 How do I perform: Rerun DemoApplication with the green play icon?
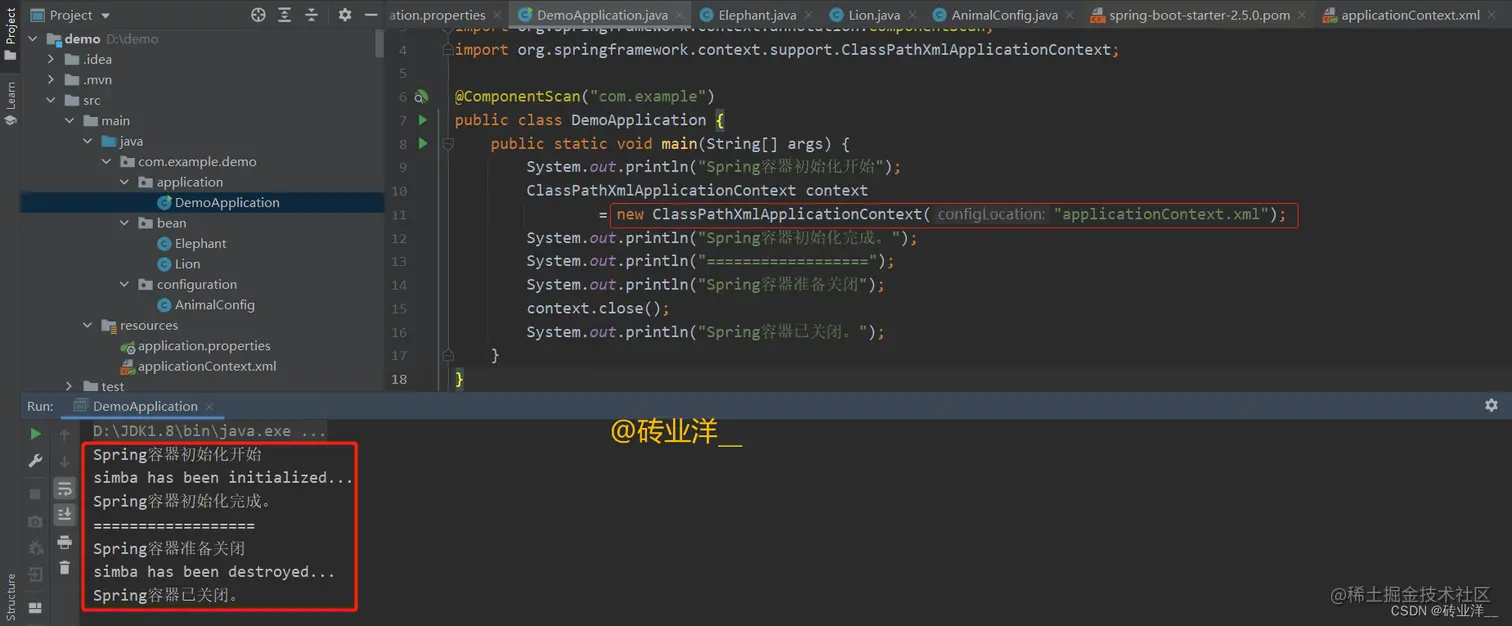click(35, 434)
